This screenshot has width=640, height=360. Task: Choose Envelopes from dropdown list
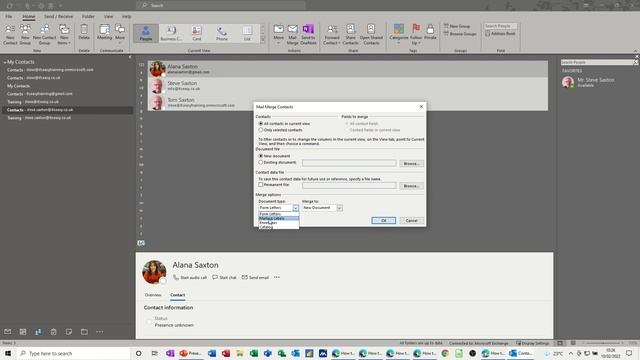(x=279, y=223)
